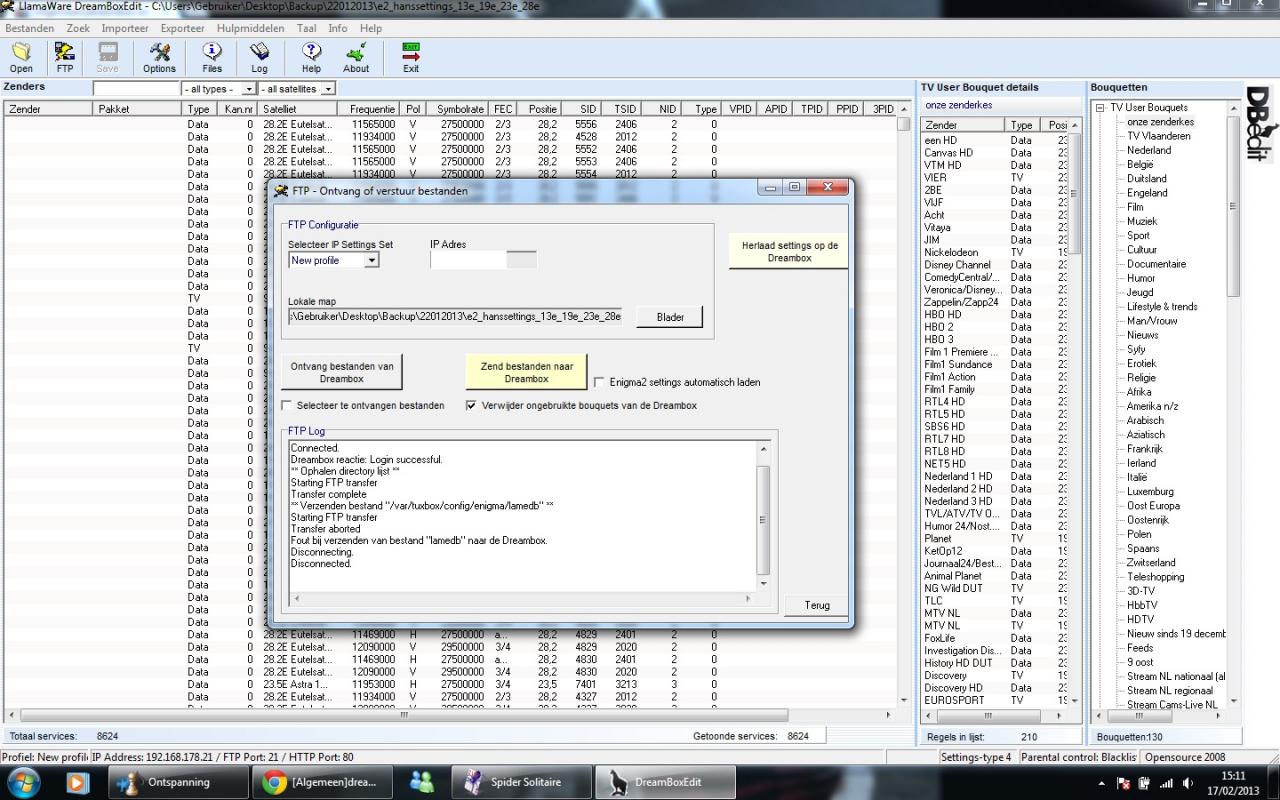Sort by Symbolrate column header
Image resolution: width=1280 pixels, height=800 pixels.
(459, 109)
